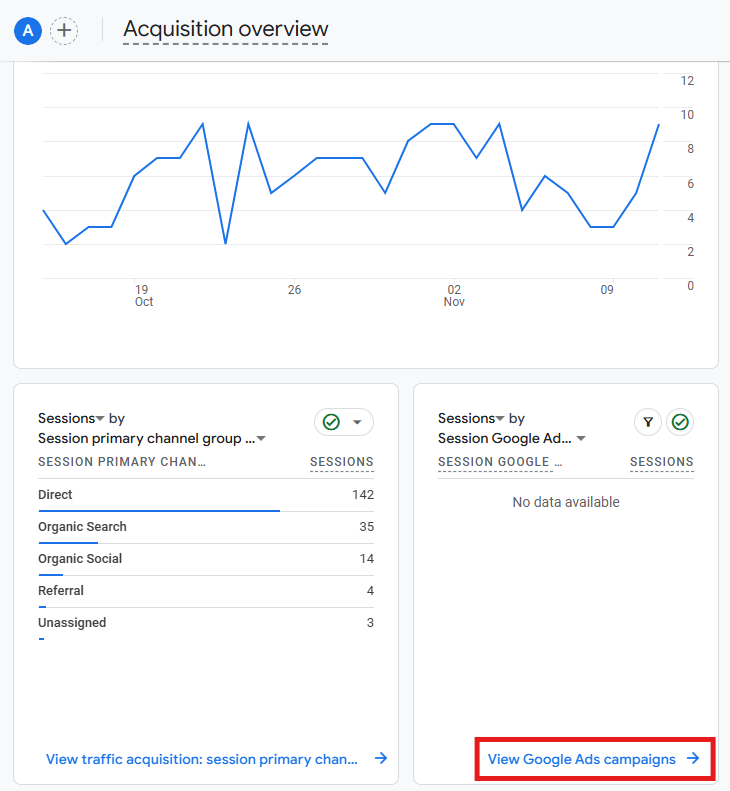Viewport: 730px width, 791px height.
Task: Click the SESSION GOOGLE … column header
Action: click(499, 462)
